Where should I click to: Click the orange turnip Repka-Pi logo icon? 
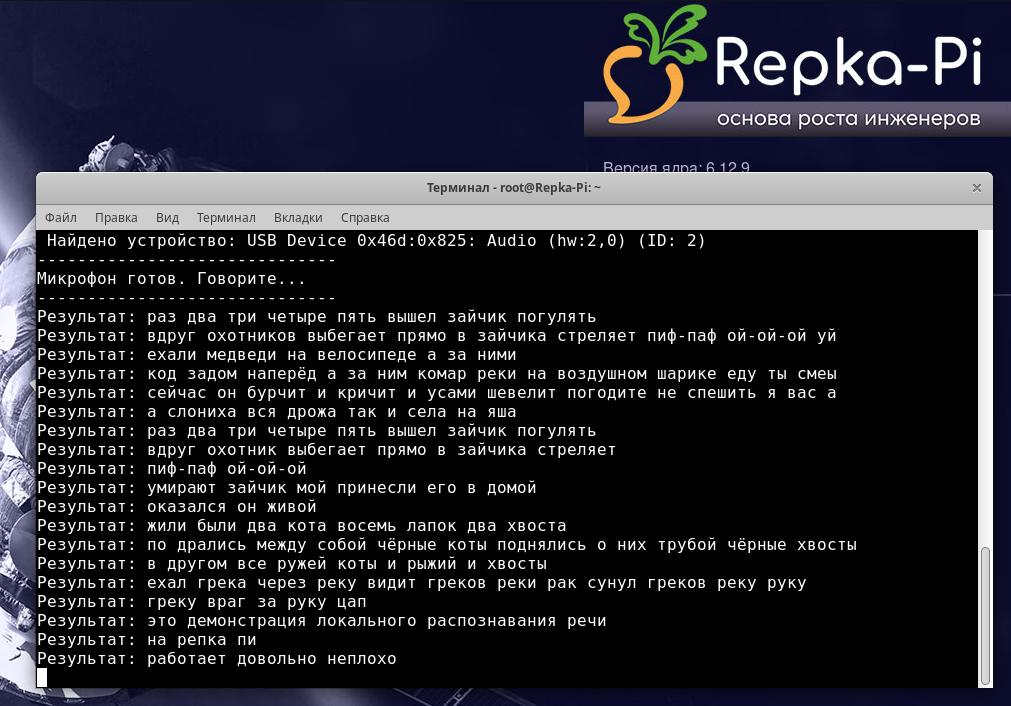tap(650, 65)
